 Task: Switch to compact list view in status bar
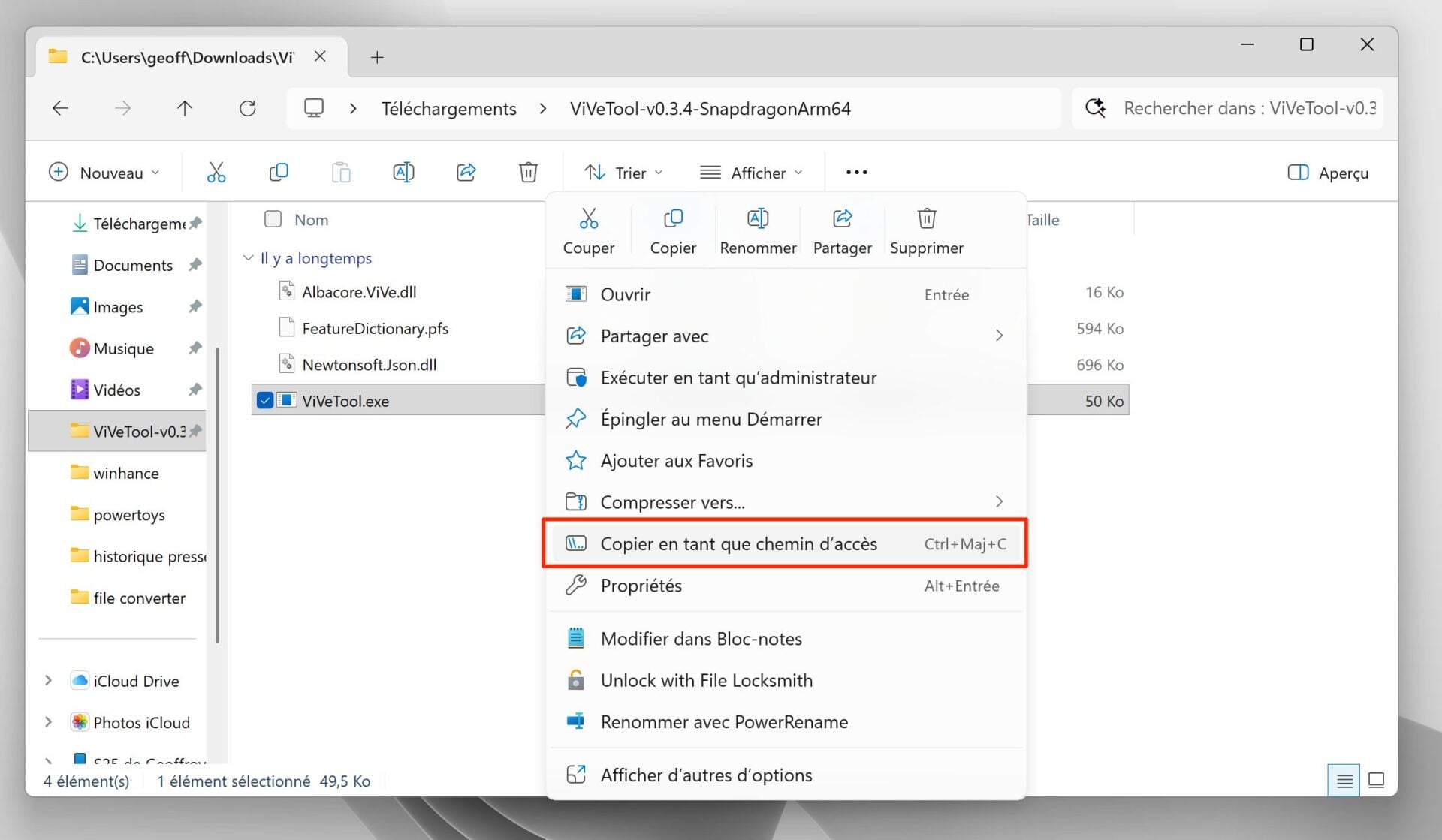[1344, 781]
